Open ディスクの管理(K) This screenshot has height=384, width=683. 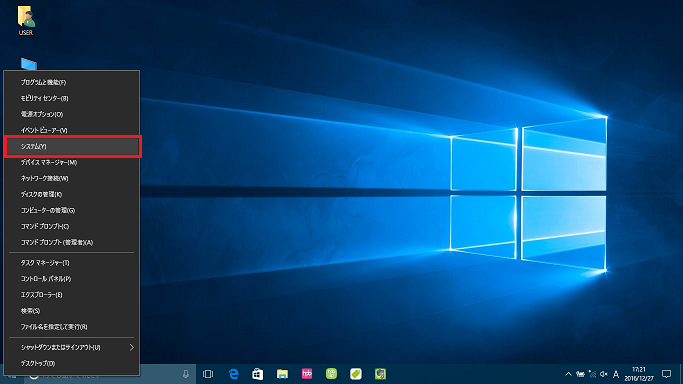click(x=72, y=195)
